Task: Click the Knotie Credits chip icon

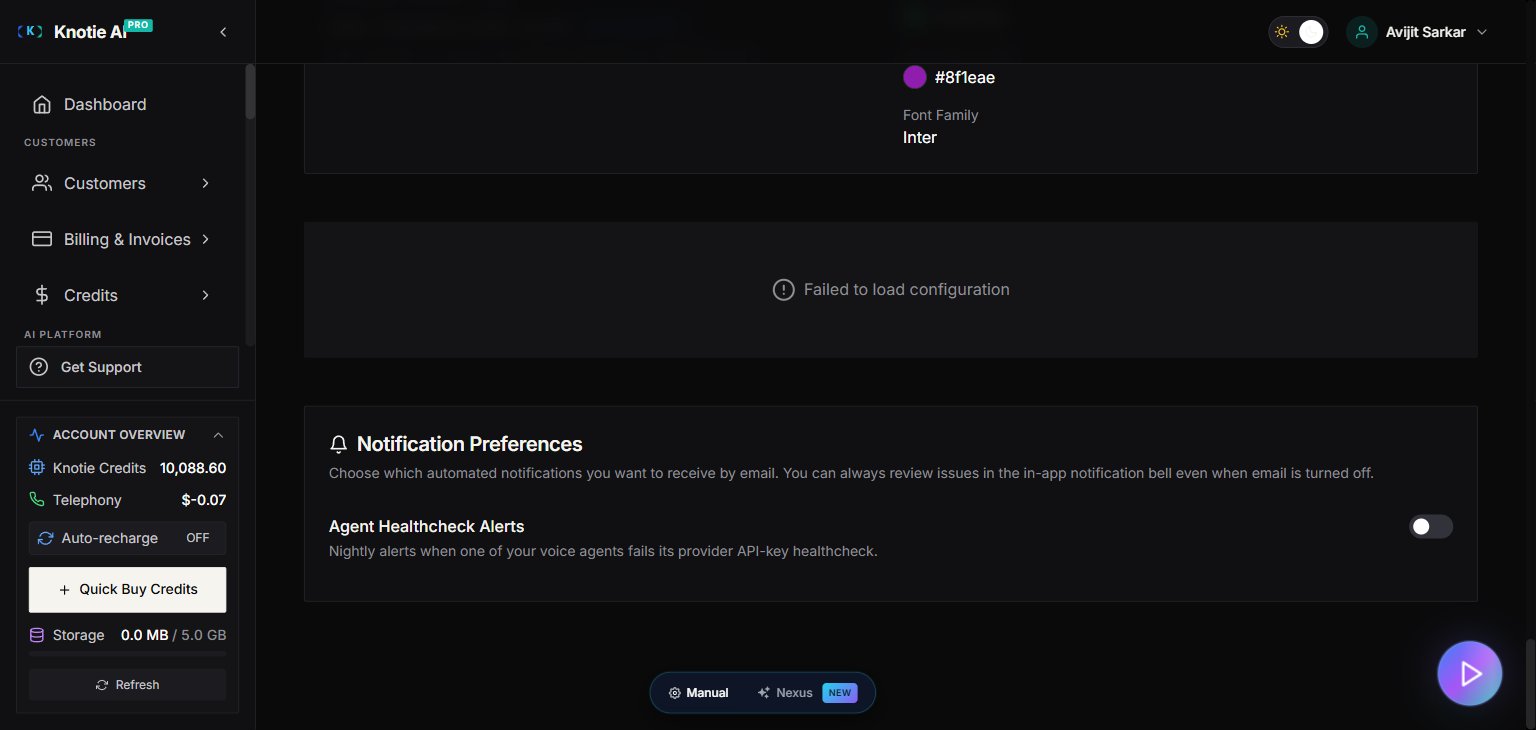Action: point(37,468)
